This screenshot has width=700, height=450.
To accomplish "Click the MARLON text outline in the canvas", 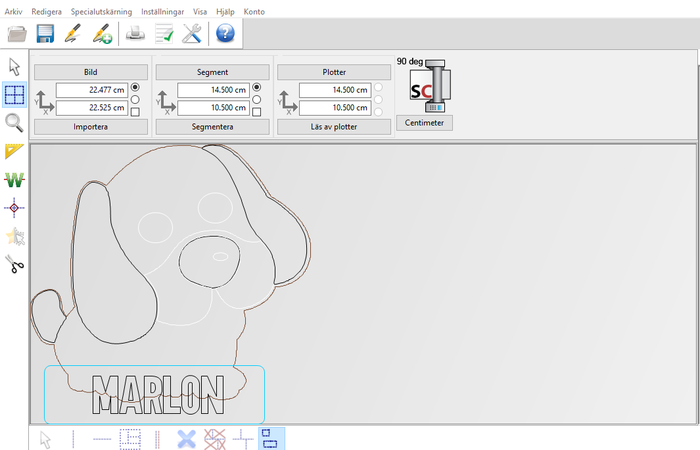I will (158, 395).
